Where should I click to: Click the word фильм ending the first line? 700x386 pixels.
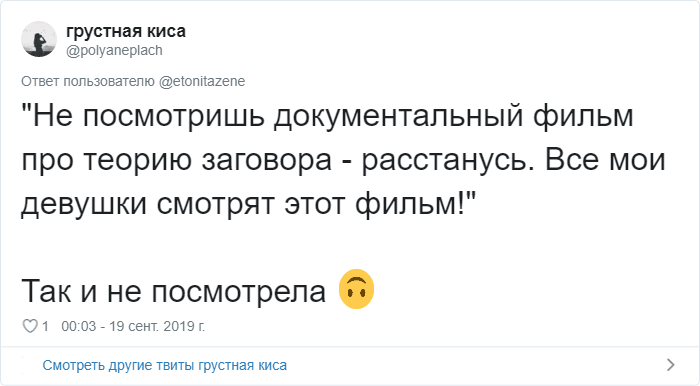[583, 116]
